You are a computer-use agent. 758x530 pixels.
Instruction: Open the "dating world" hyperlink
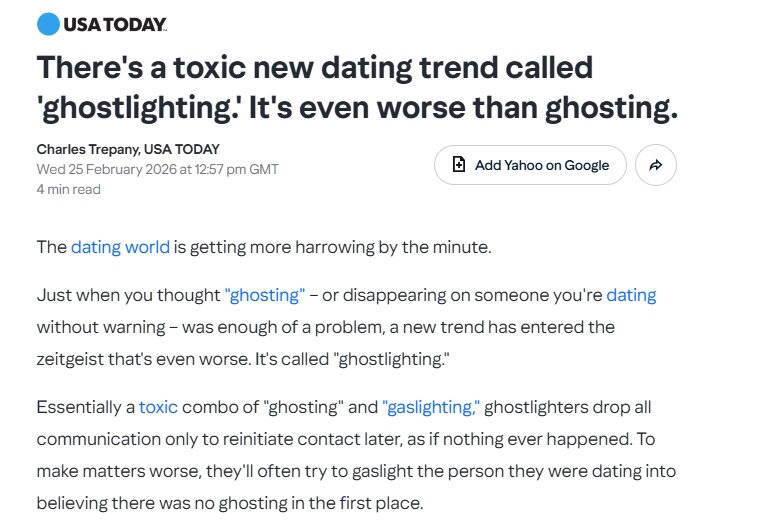(120, 246)
